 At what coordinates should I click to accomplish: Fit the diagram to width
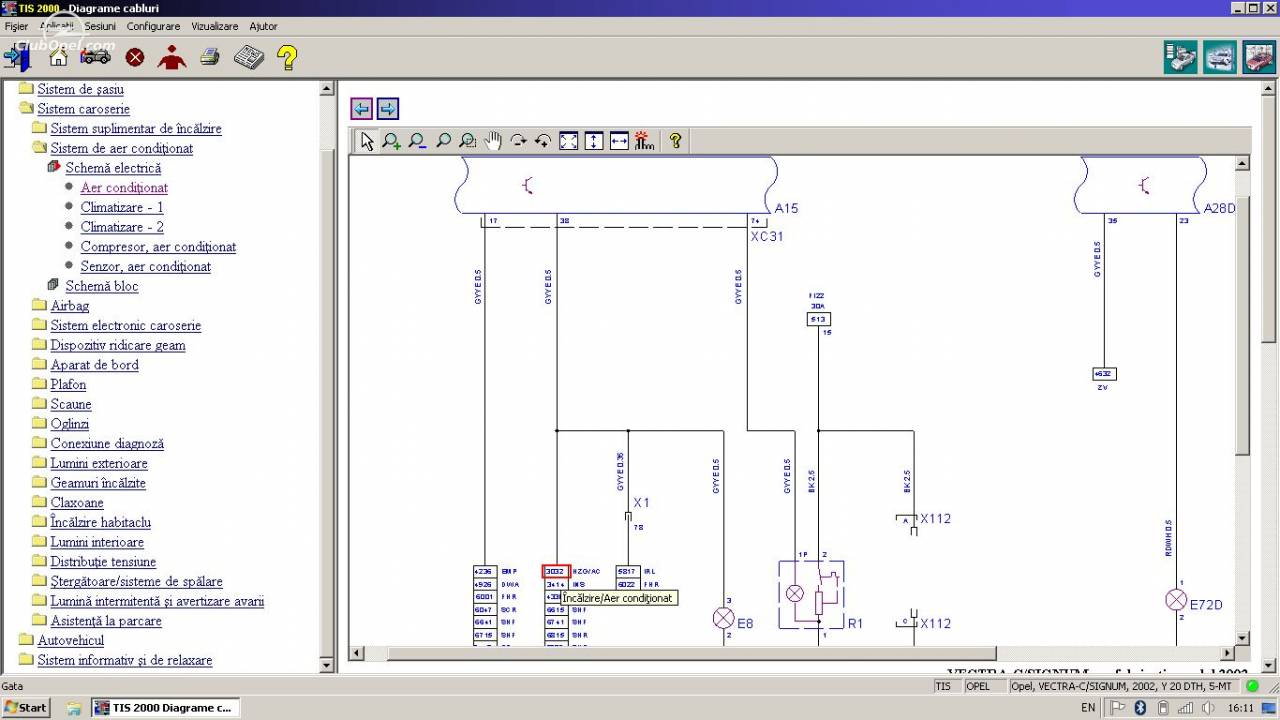619,141
